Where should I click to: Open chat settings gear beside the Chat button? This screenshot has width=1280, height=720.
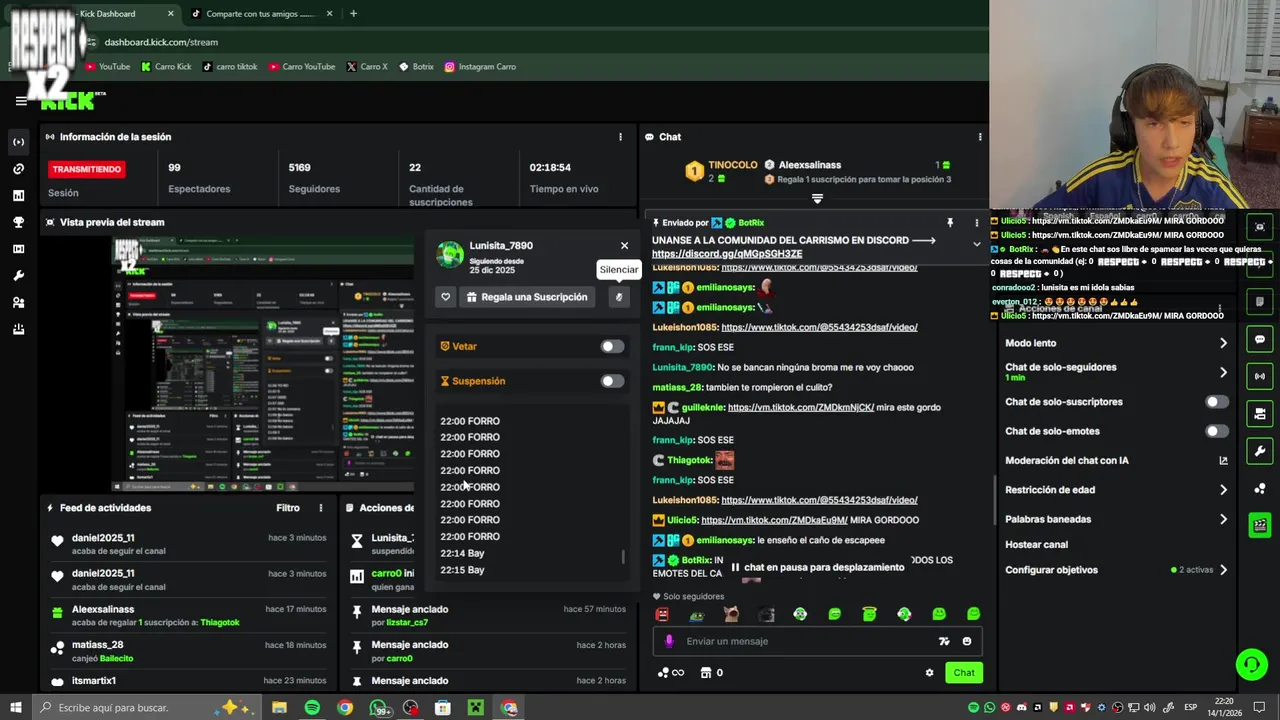pyautogui.click(x=929, y=673)
